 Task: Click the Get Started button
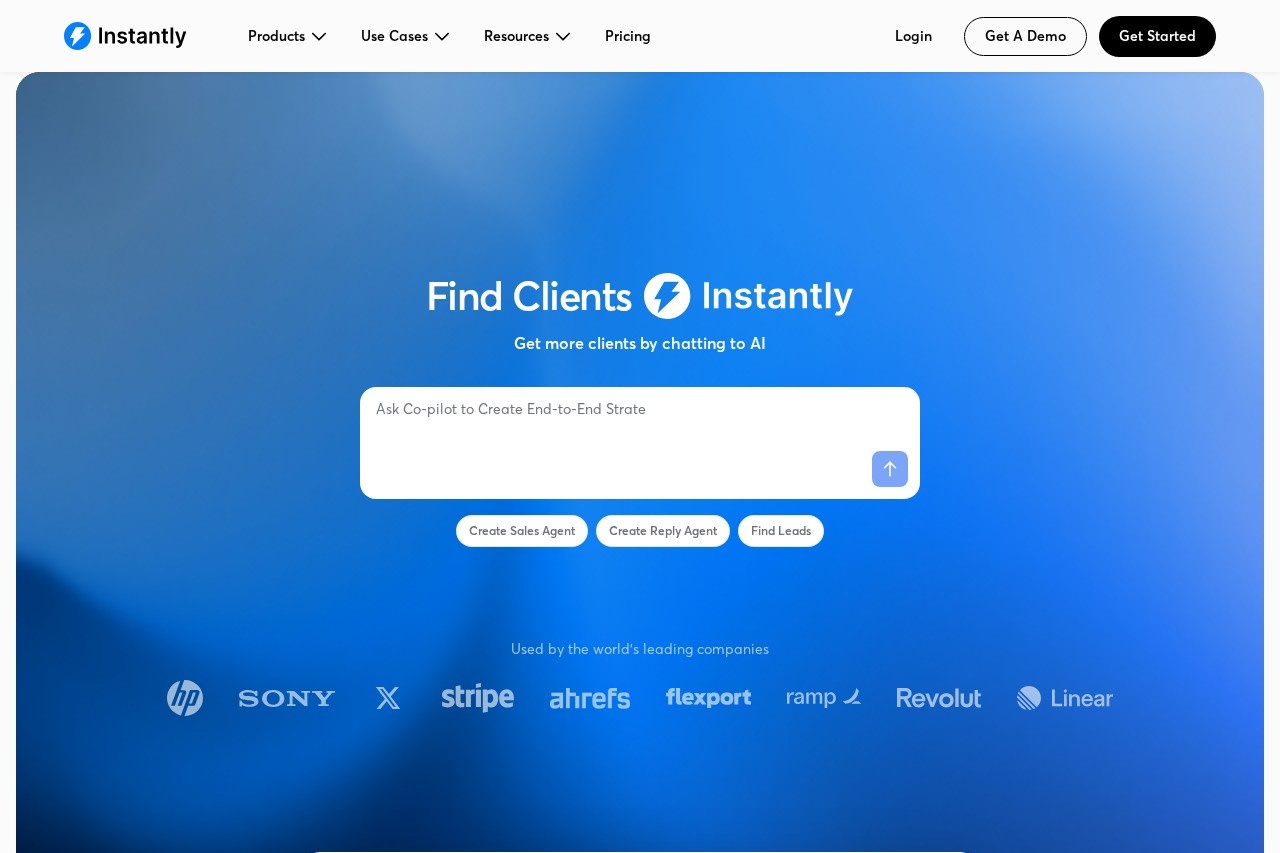[1157, 36]
